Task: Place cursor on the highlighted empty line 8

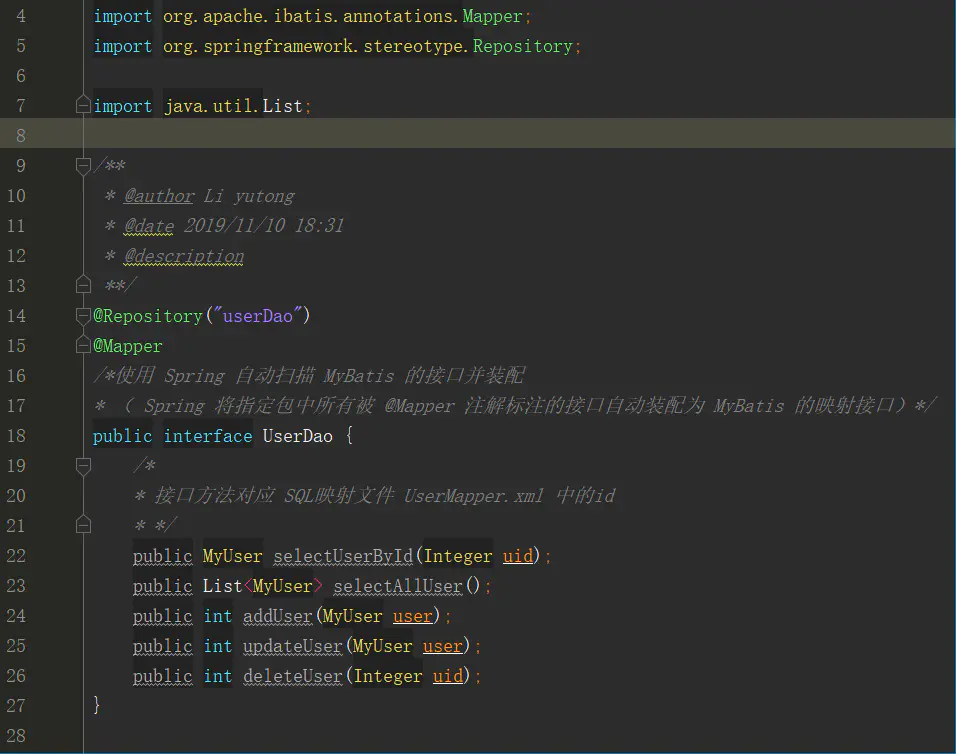Action: [477, 133]
